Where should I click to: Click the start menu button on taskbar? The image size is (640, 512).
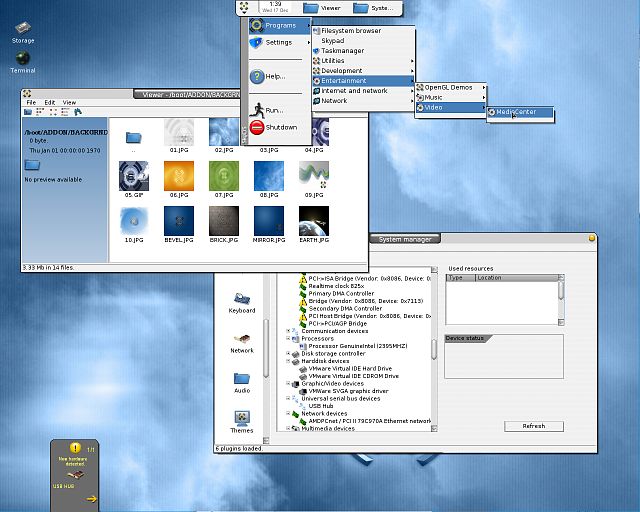click(x=246, y=7)
